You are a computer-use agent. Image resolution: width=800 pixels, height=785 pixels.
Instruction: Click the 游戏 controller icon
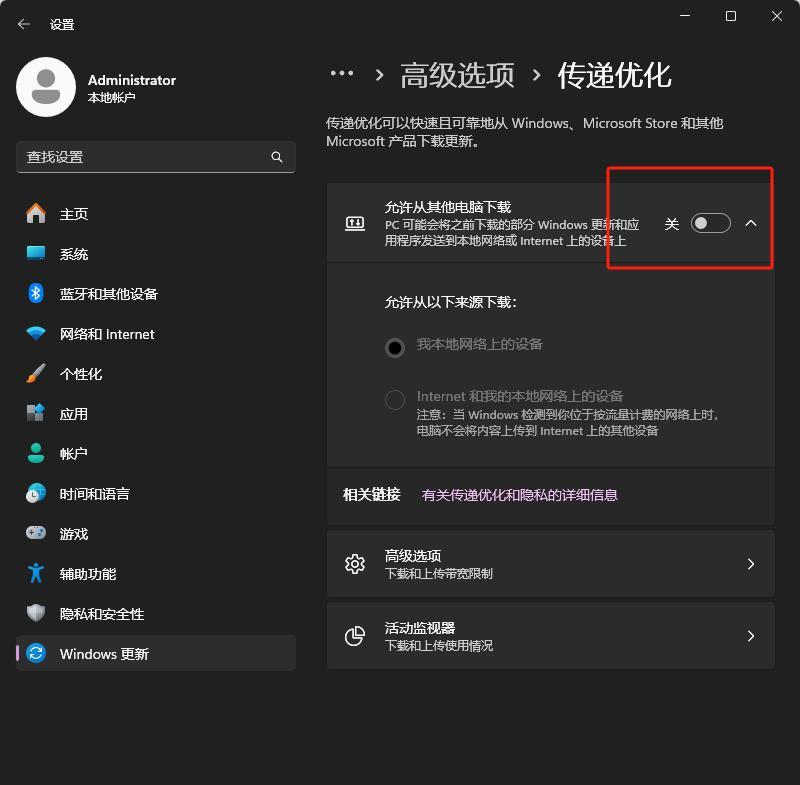pyautogui.click(x=36, y=533)
